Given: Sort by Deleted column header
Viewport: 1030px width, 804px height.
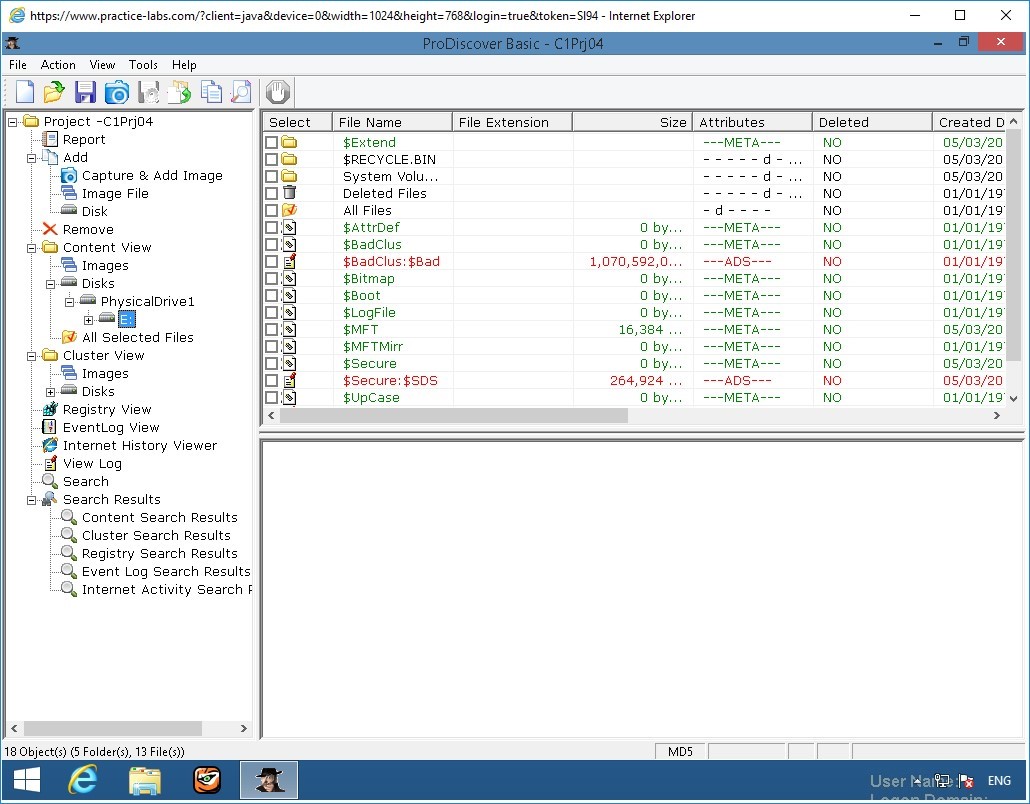Looking at the screenshot, I should (x=872, y=122).
